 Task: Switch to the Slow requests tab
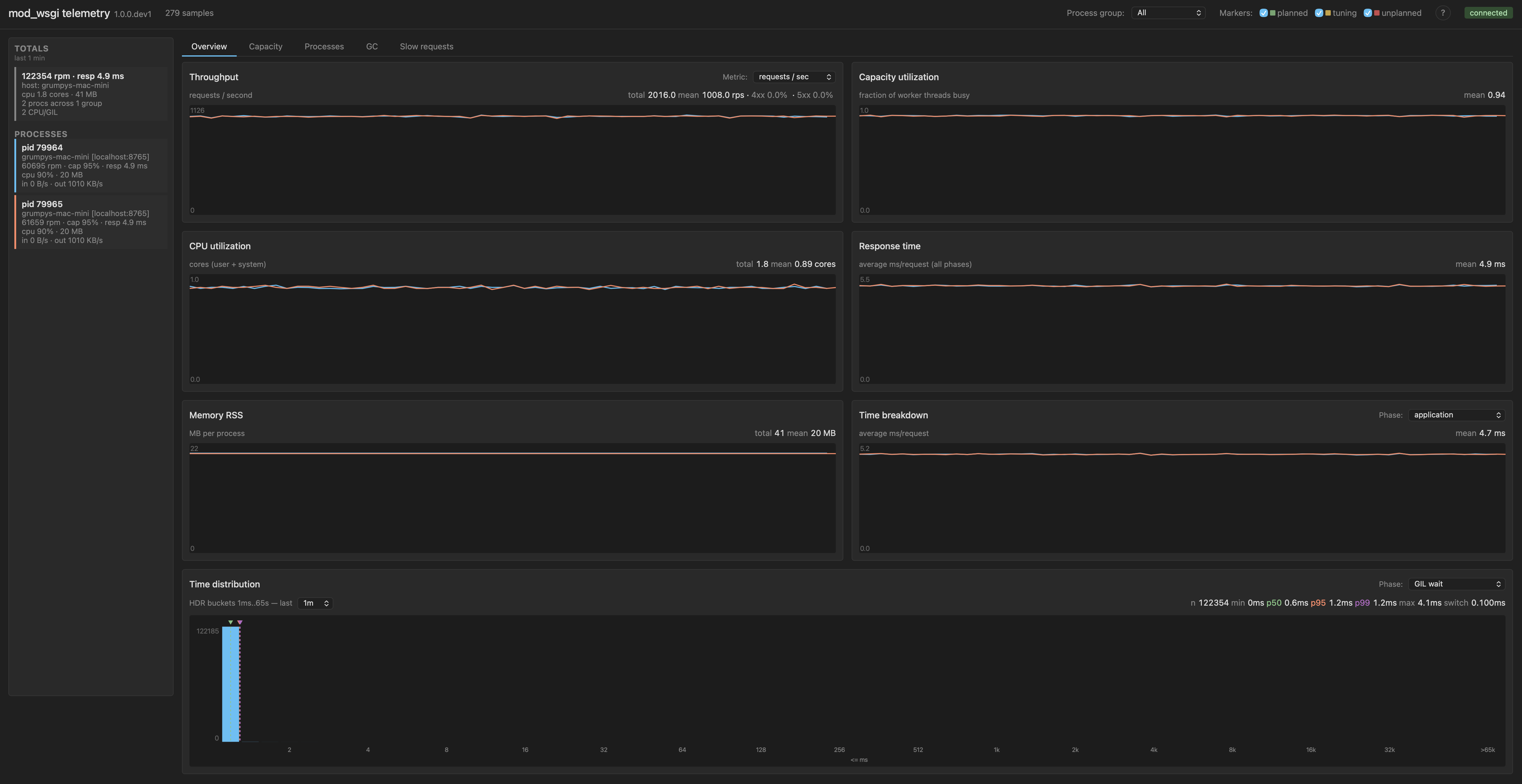coord(427,46)
